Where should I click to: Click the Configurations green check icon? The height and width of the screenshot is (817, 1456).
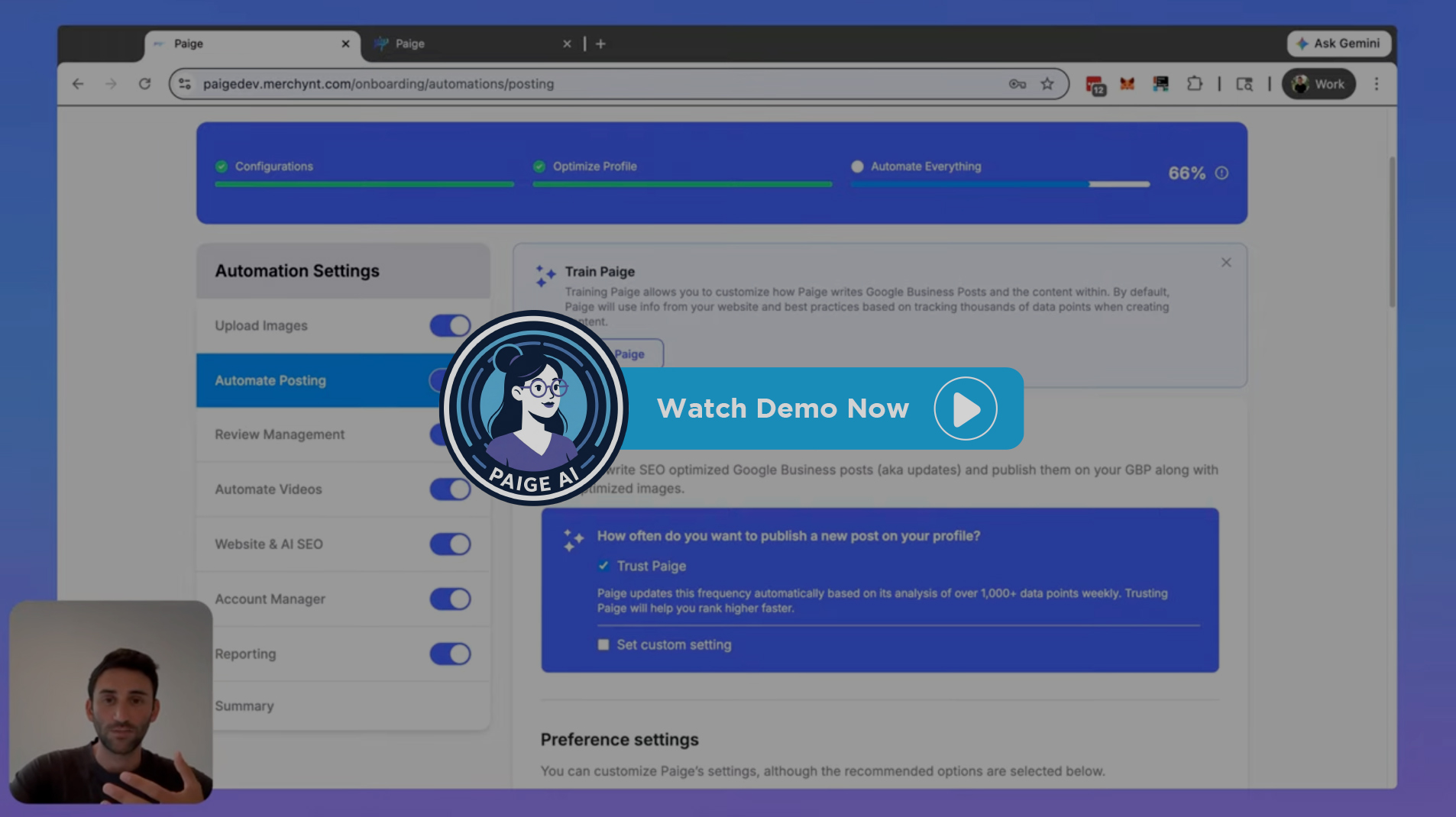(x=222, y=166)
